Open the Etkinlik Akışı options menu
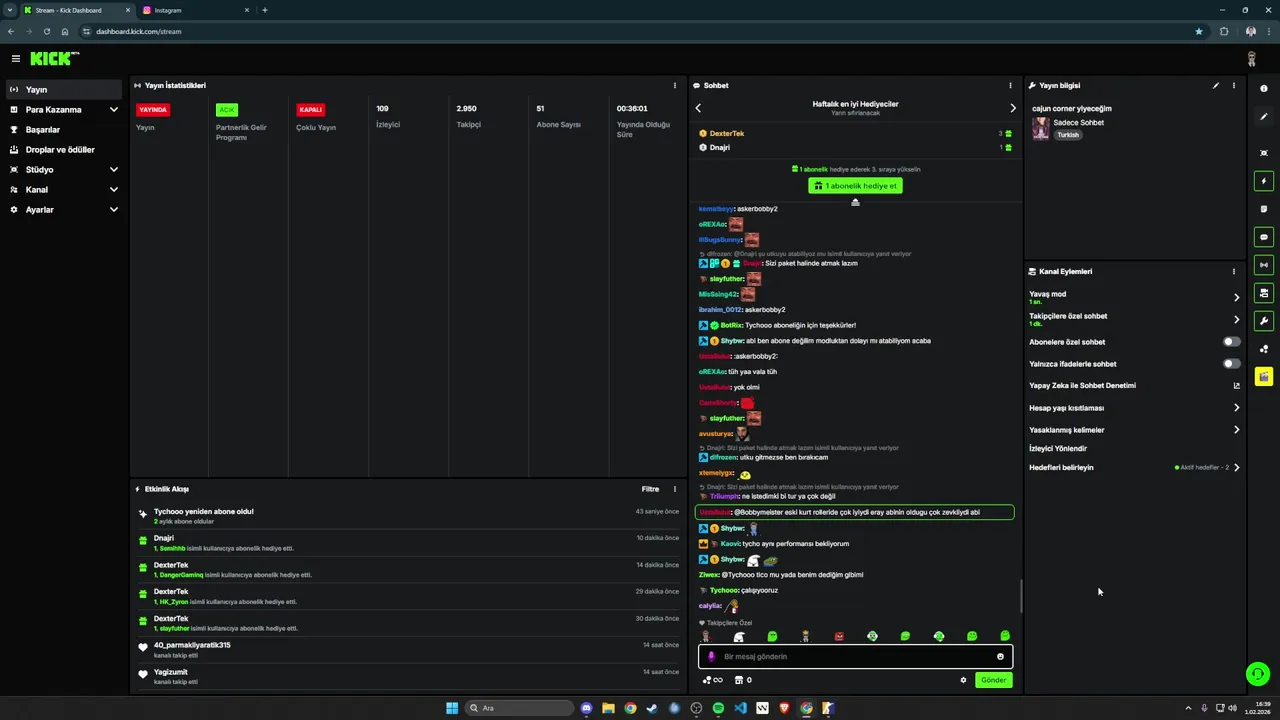Viewport: 1280px width, 720px height. click(674, 489)
